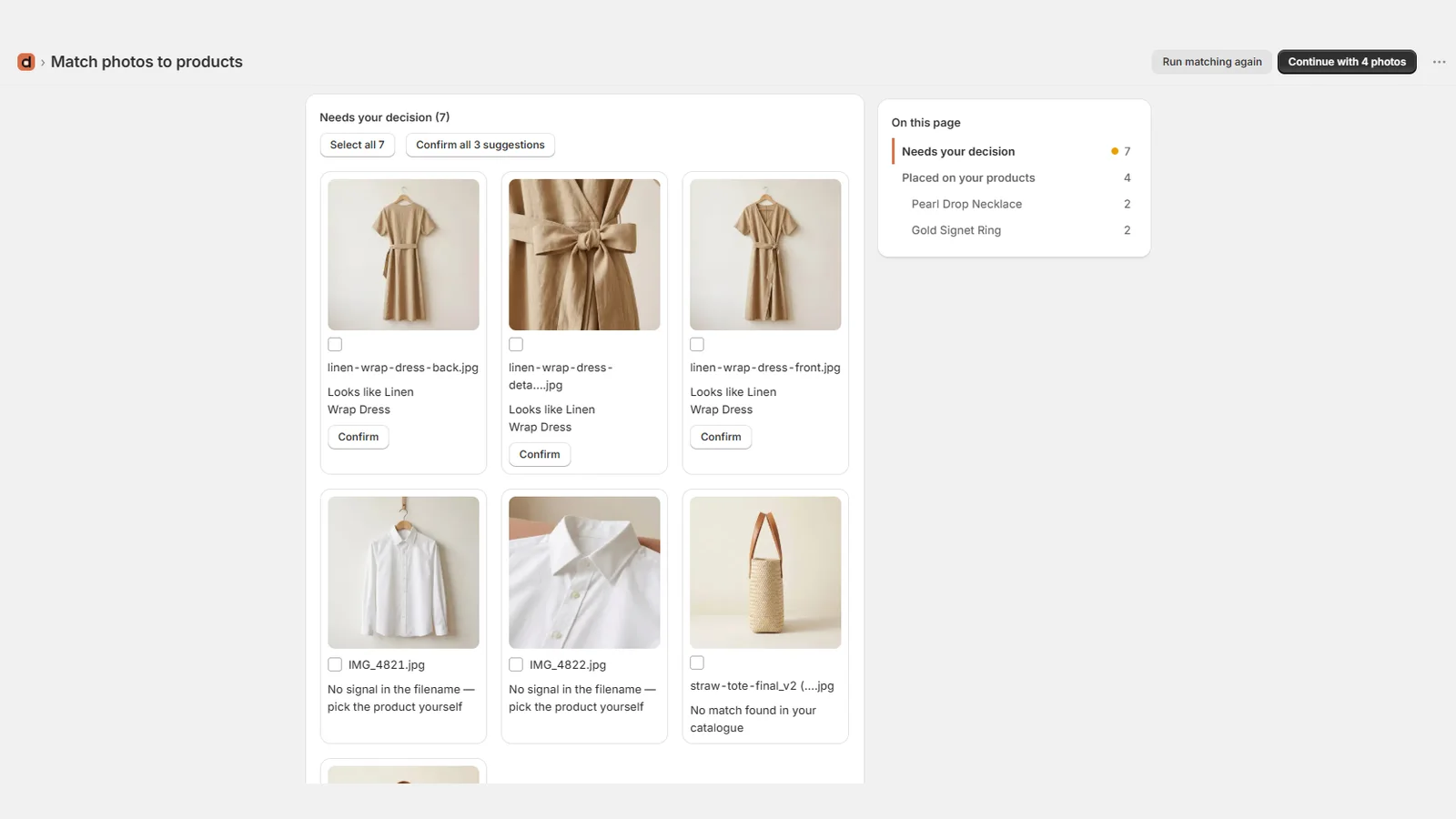
Task: Check the linen-wrap-dress-deta....jpg checkbox
Action: click(x=516, y=345)
